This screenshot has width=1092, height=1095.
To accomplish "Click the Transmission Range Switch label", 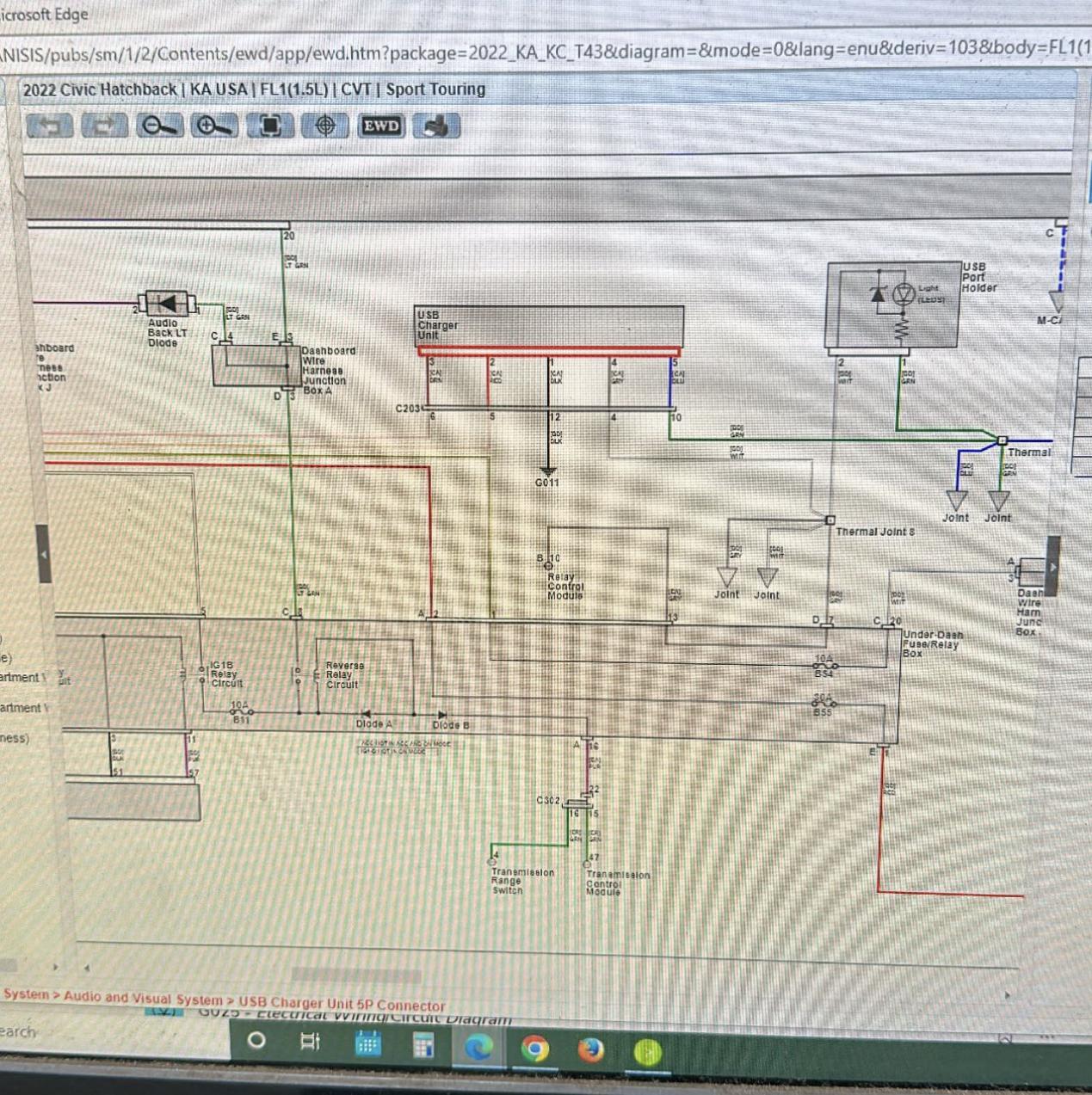I will [x=522, y=881].
